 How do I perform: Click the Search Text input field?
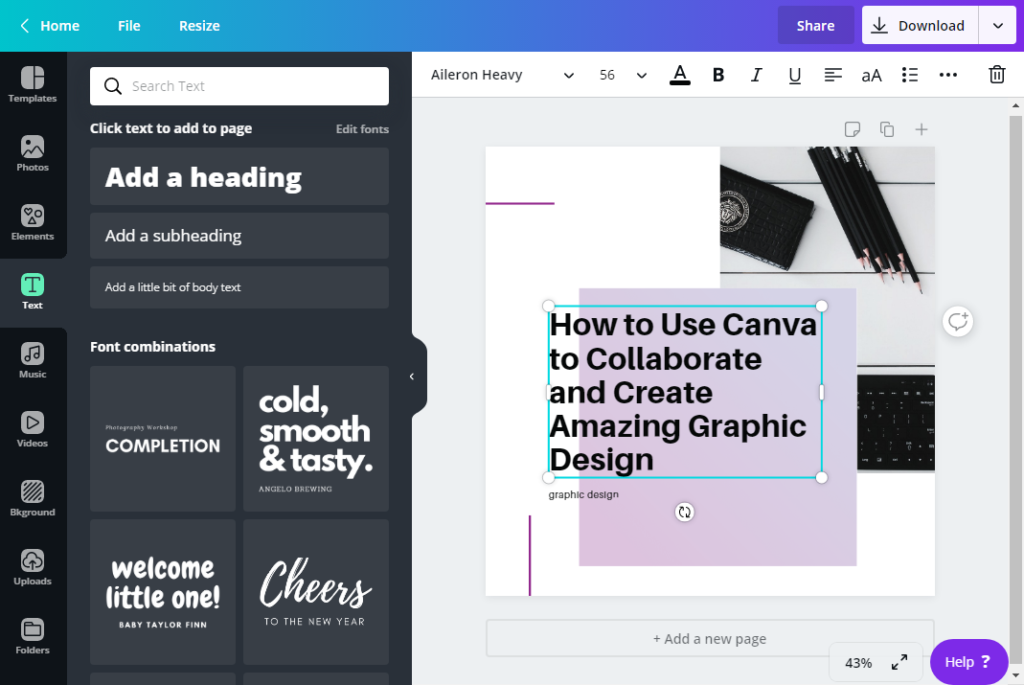[239, 86]
